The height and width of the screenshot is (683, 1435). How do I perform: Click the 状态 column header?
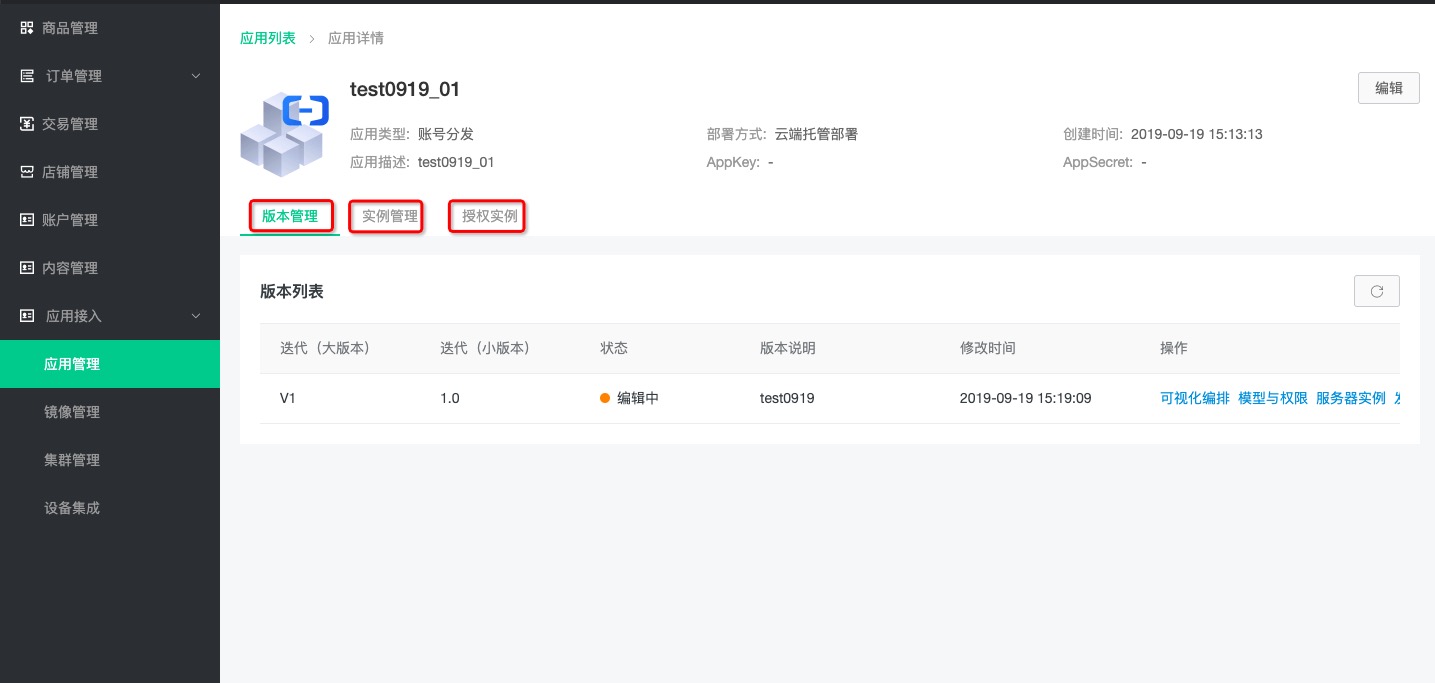614,348
